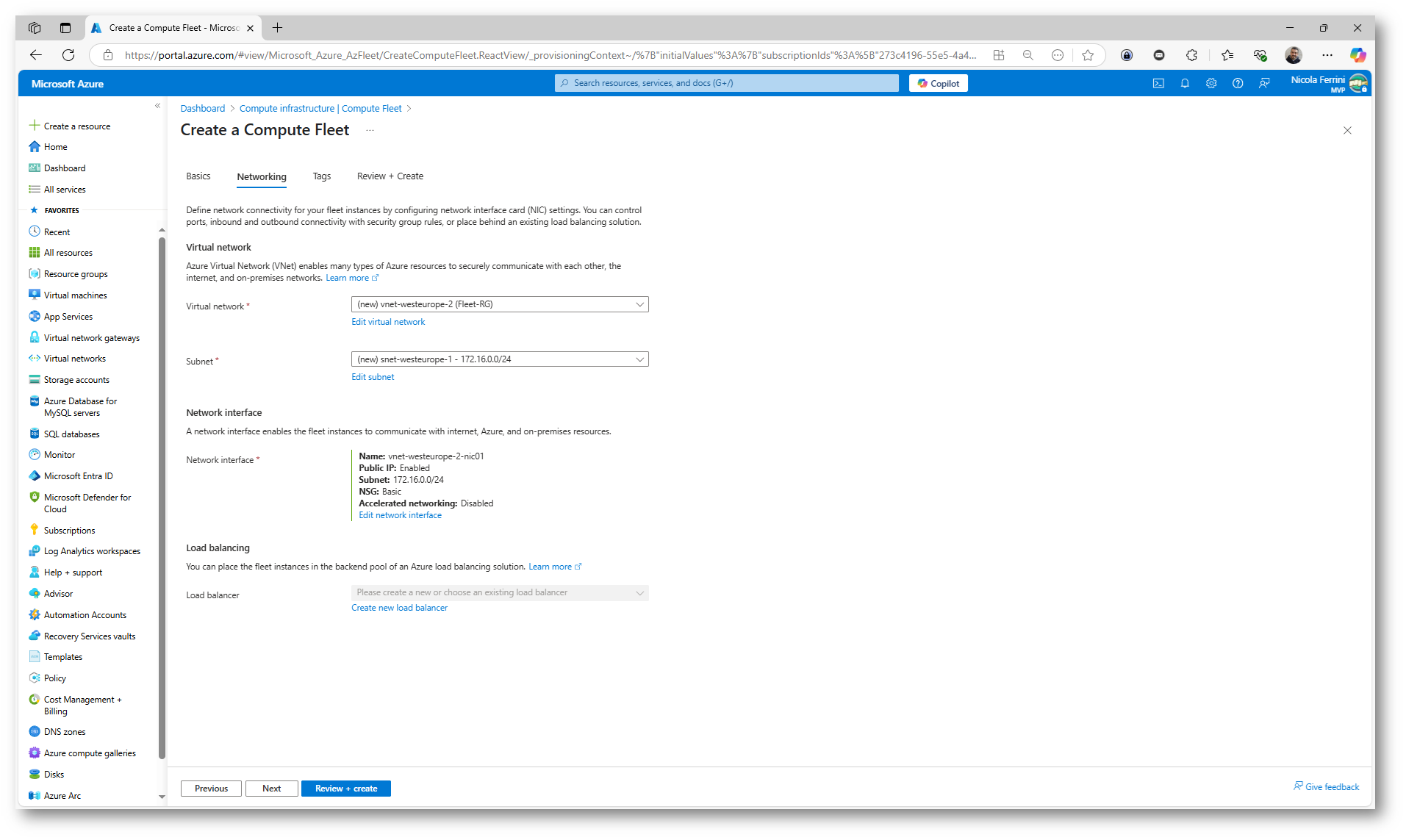Open the Nicola Ferrini account menu

click(x=1329, y=83)
